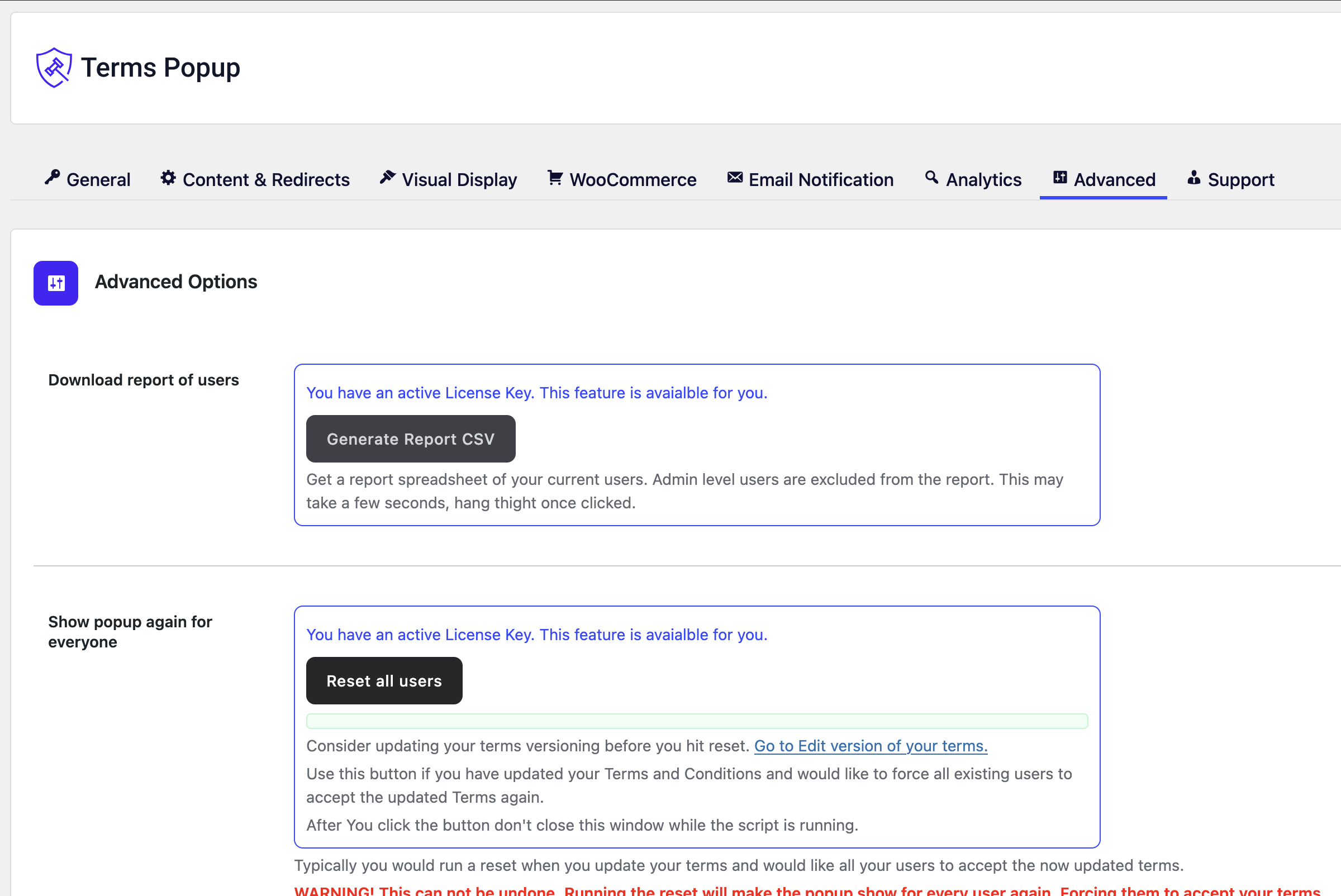The width and height of the screenshot is (1341, 896).
Task: Open the Email Notification tab
Action: (x=821, y=180)
